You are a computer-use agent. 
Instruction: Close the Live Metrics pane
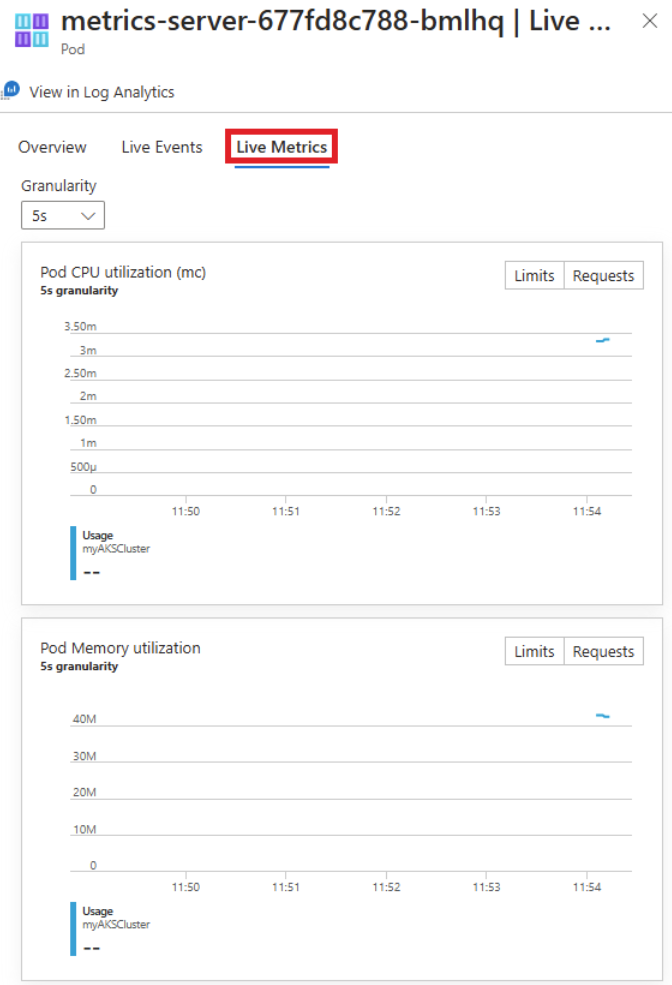tap(649, 21)
